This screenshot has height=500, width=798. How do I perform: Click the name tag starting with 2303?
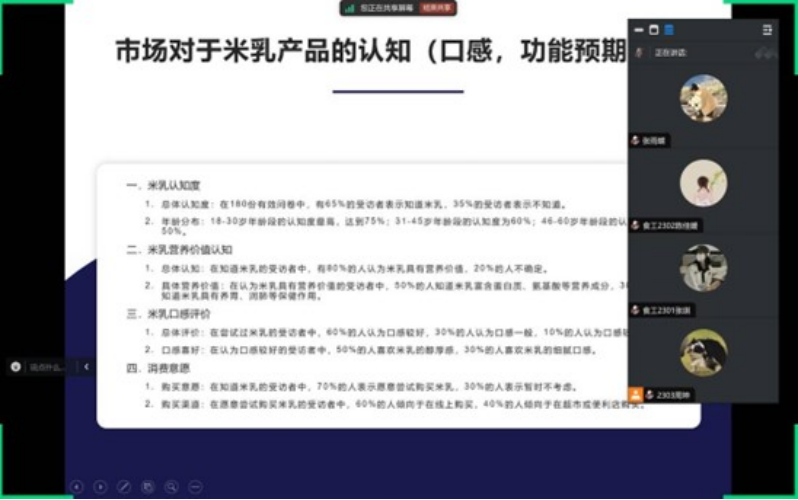[669, 395]
